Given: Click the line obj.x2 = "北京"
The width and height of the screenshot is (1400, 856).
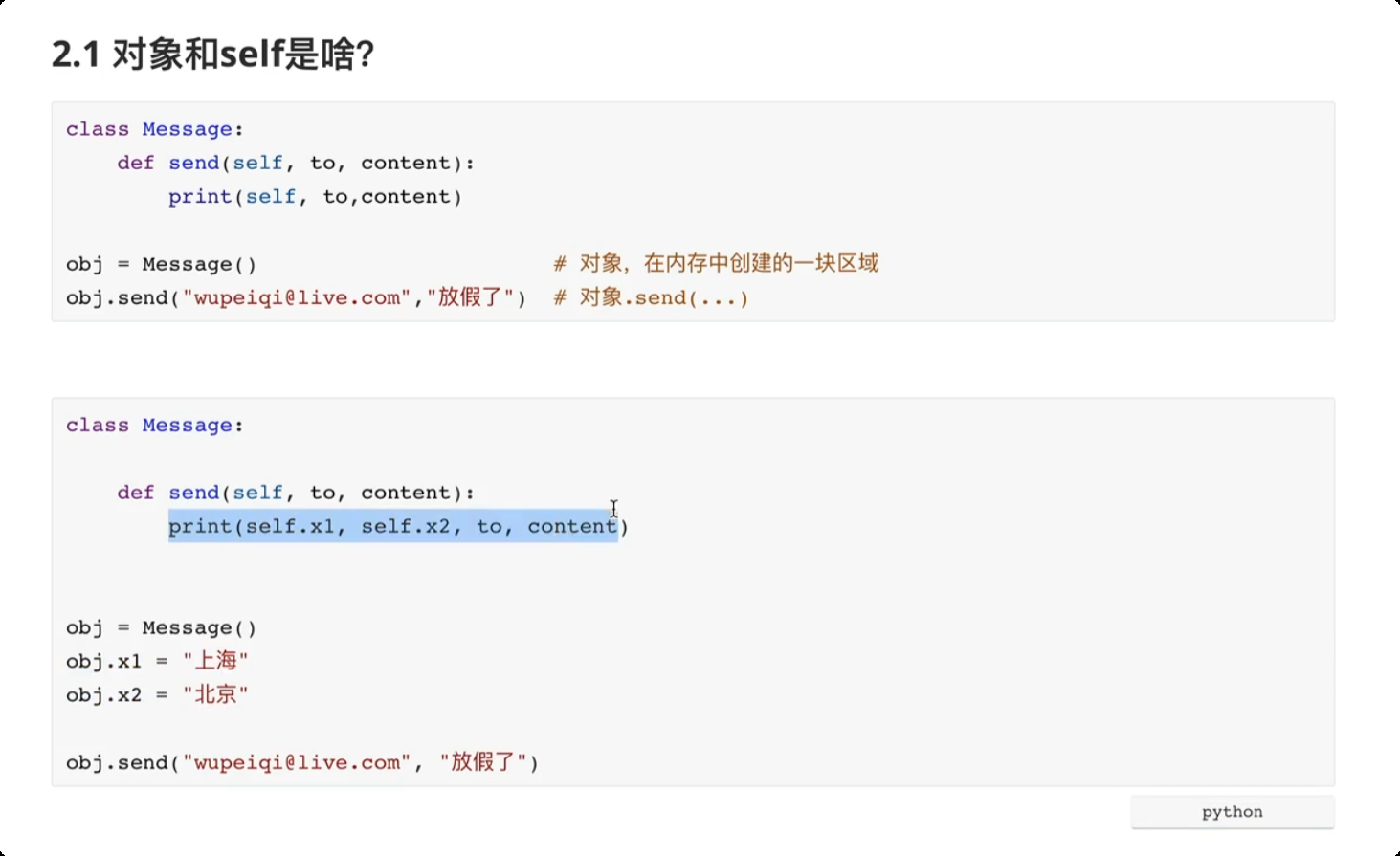Looking at the screenshot, I should [x=157, y=695].
